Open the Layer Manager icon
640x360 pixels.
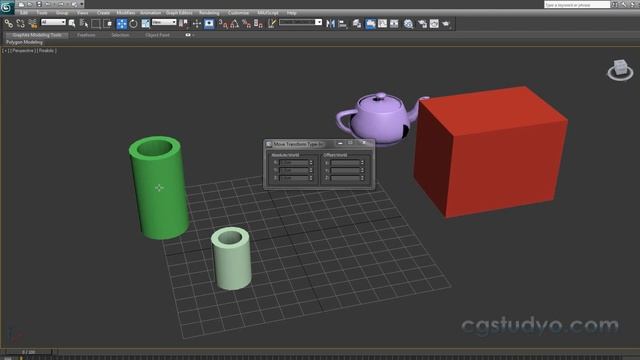(x=357, y=24)
